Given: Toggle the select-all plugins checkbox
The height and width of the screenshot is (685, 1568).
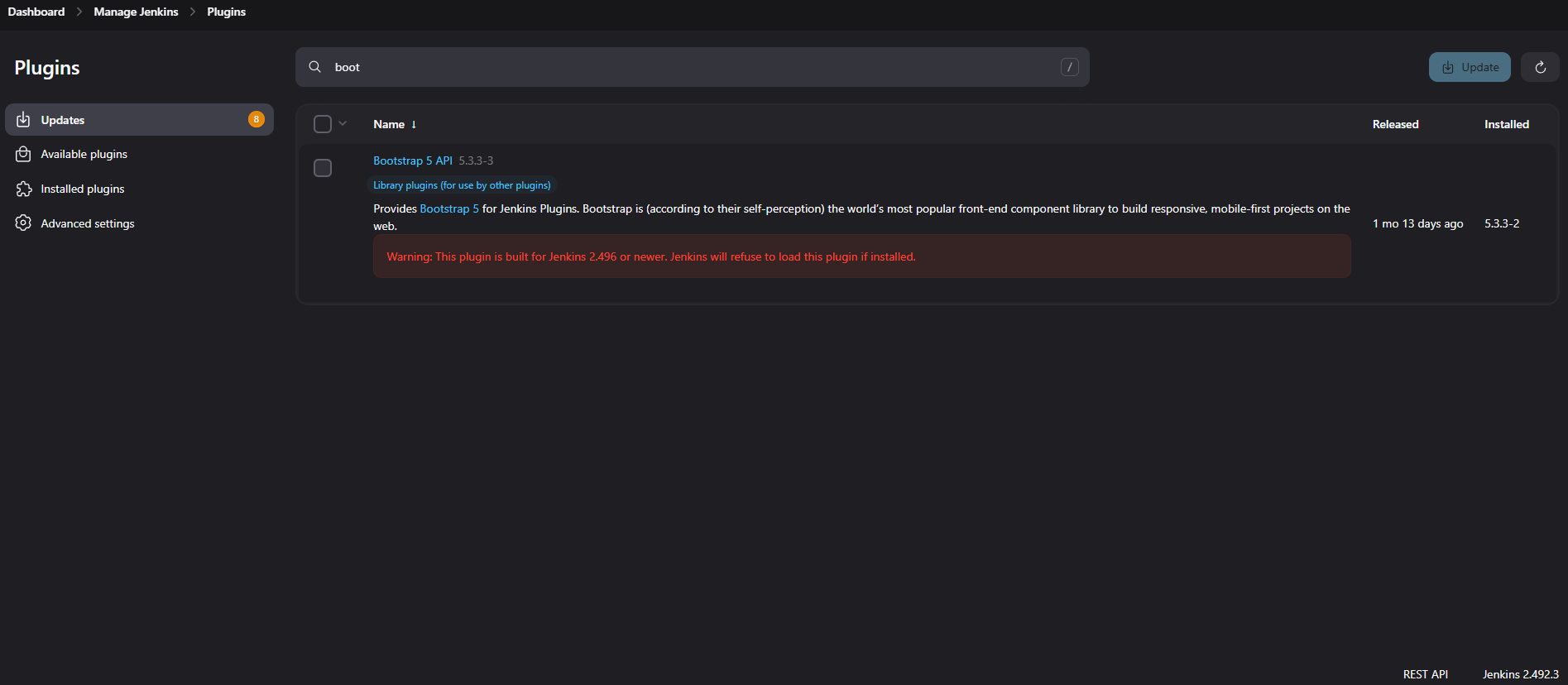Looking at the screenshot, I should pyautogui.click(x=323, y=124).
